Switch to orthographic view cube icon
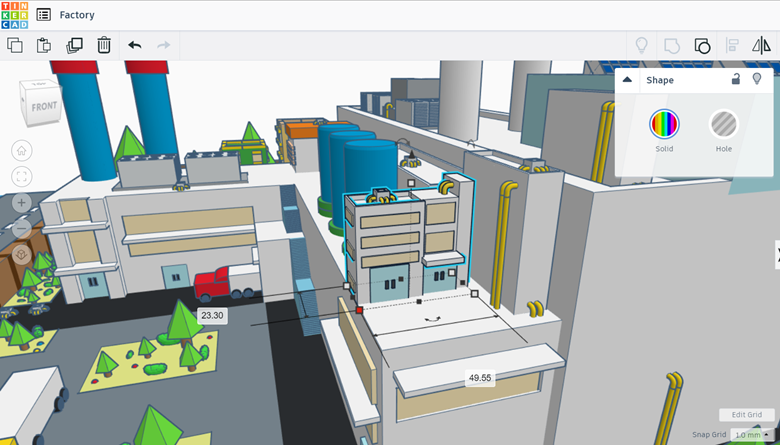 21,255
